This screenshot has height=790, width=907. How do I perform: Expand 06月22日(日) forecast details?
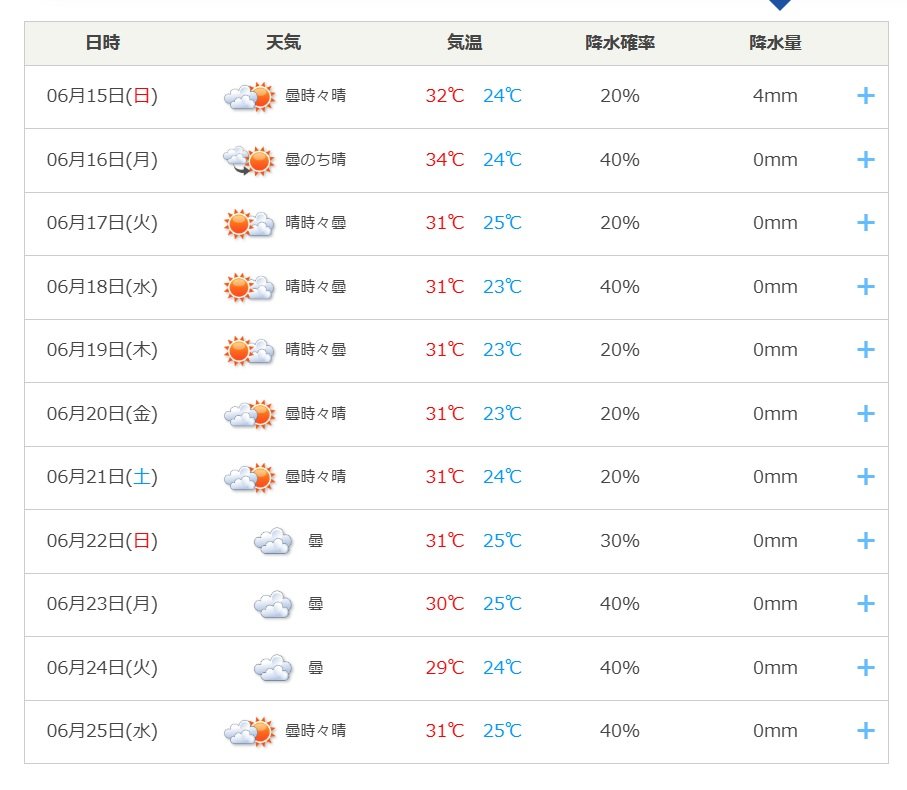pos(865,541)
